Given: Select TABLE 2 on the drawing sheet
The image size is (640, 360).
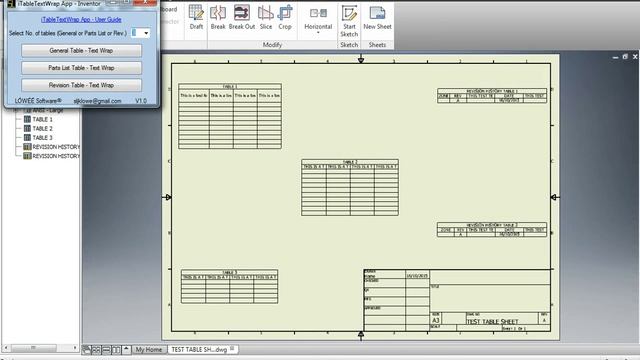Looking at the screenshot, I should pyautogui.click(x=350, y=187).
